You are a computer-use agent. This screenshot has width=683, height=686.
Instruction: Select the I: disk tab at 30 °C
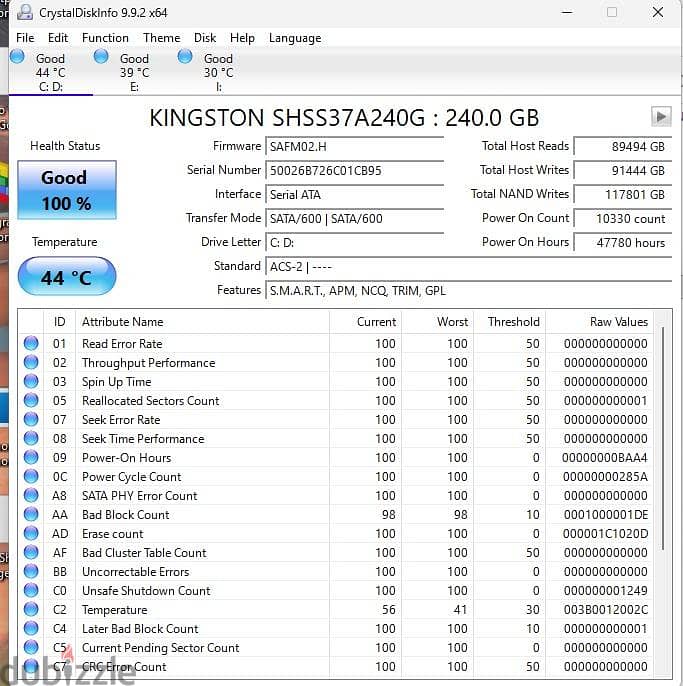(x=218, y=72)
